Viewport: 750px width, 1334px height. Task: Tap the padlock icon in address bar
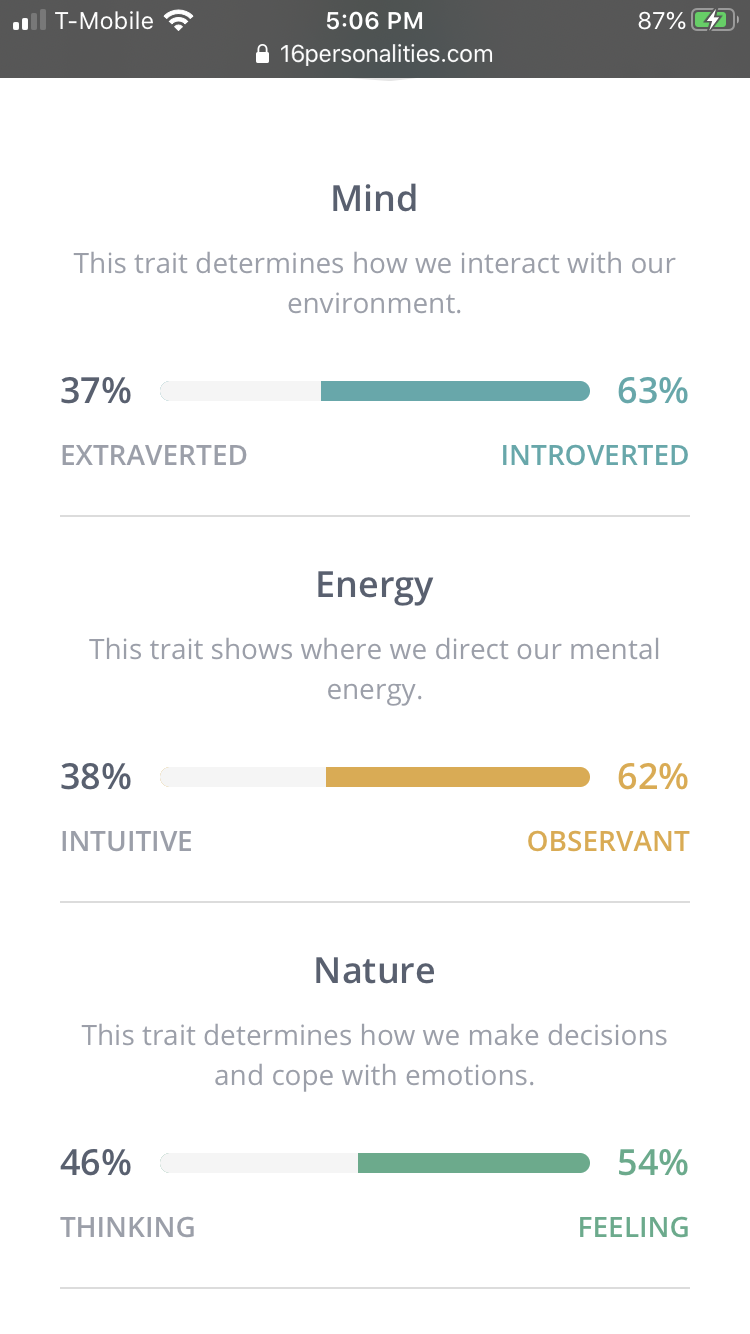[x=263, y=54]
